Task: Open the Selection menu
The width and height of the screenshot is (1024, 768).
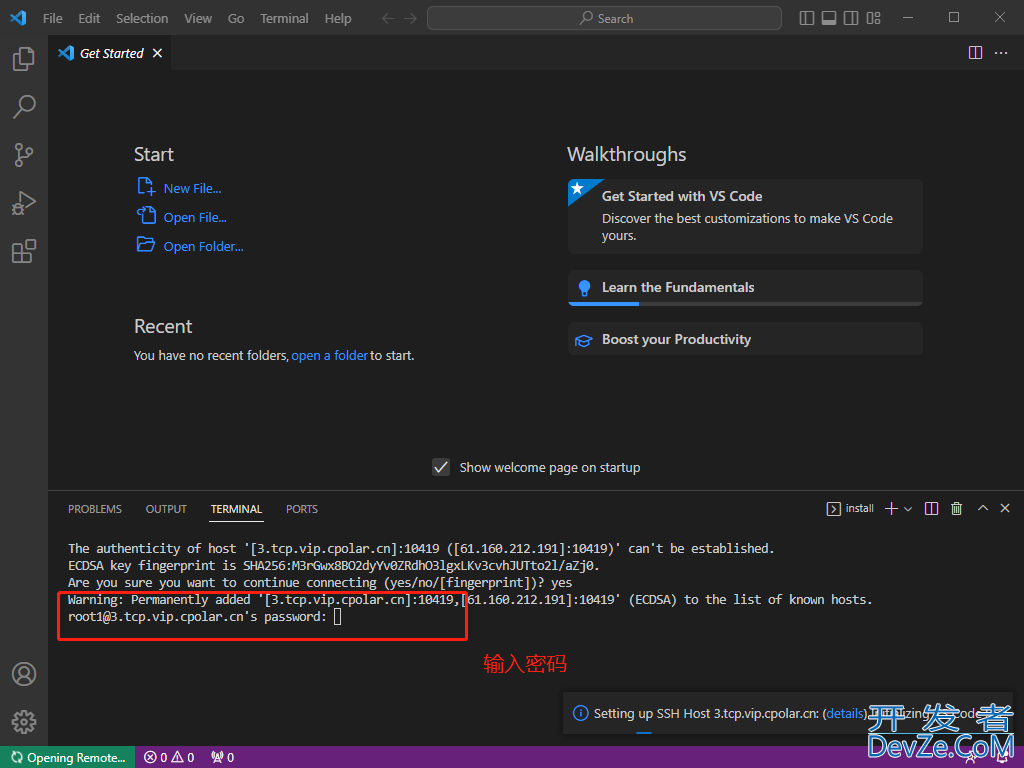Action: click(142, 18)
